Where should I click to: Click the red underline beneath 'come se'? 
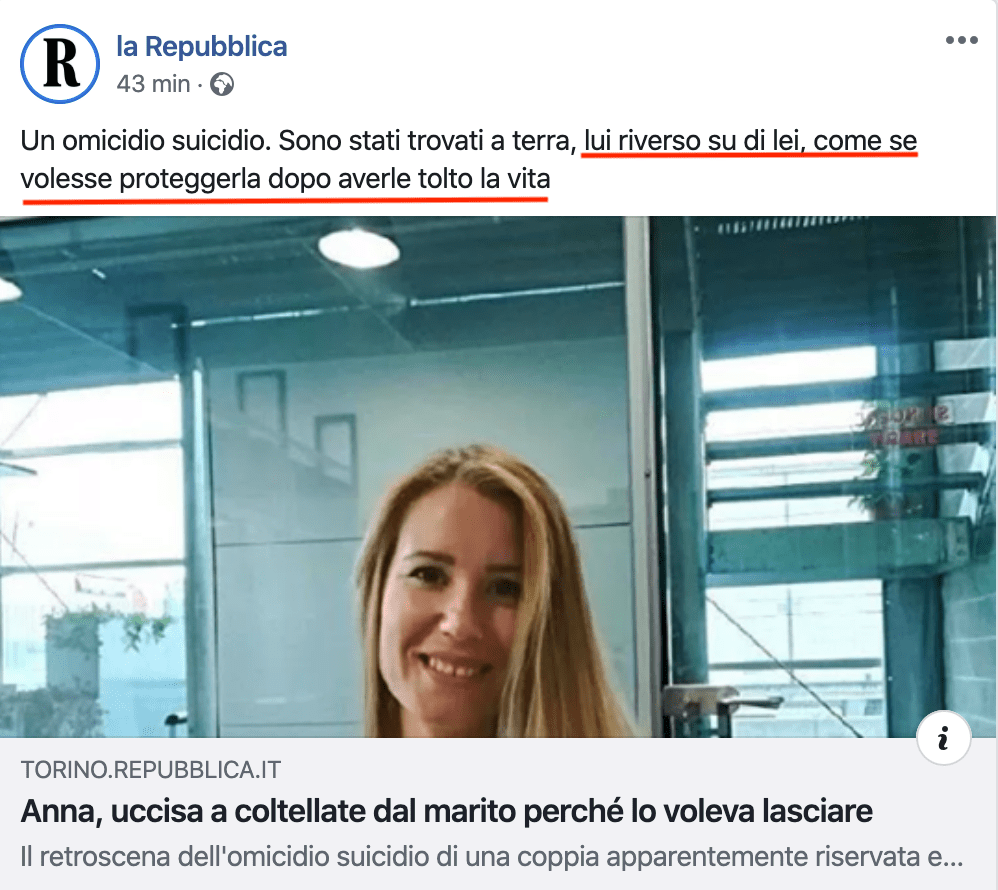point(866,155)
